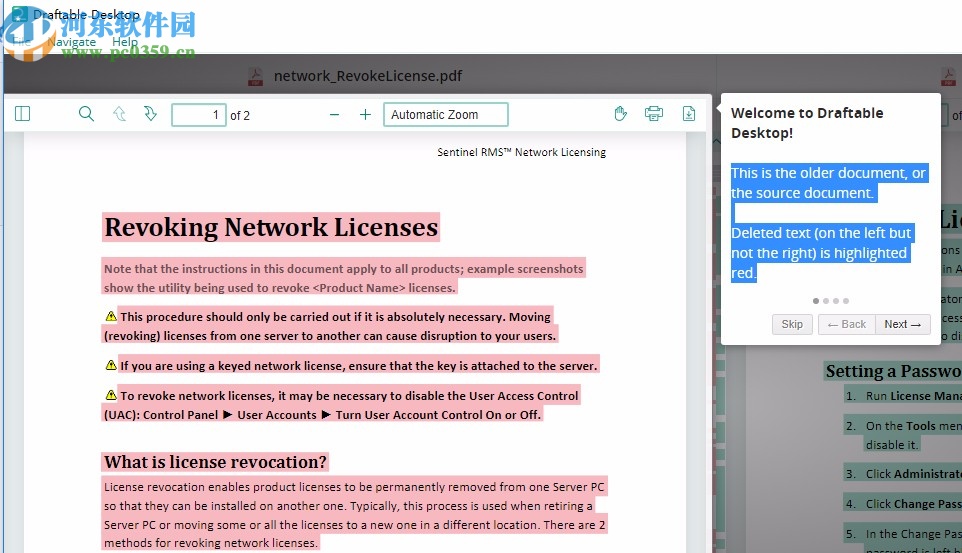Click warning icon before 'This procedure should only'
Screen dimensions: 962x553
pos(111,316)
